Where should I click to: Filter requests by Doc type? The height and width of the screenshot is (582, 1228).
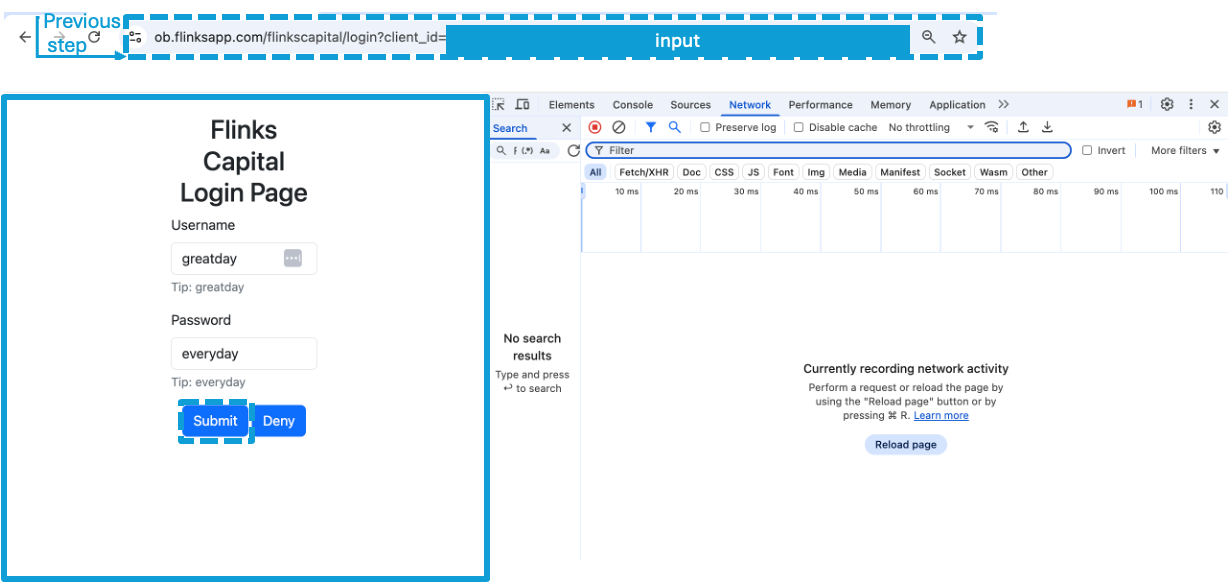tap(692, 172)
